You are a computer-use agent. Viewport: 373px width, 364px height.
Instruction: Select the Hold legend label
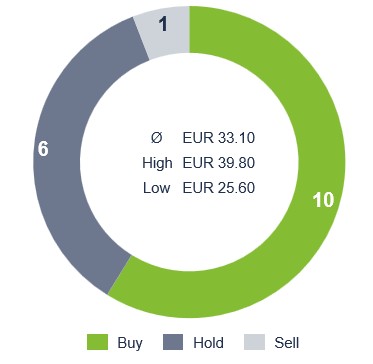pos(208,343)
